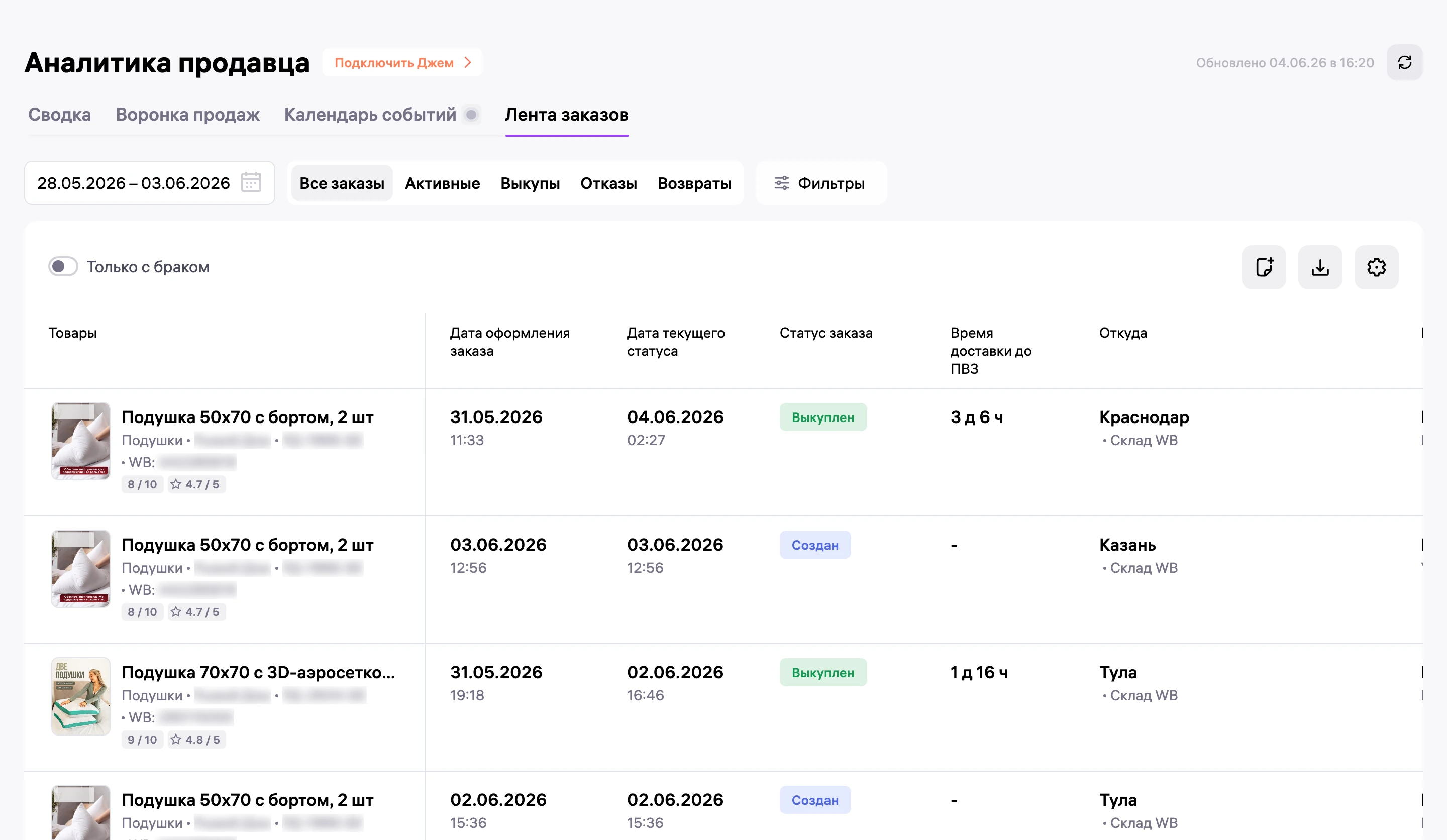This screenshot has height=840, width=1447.
Task: Open the Календарь событий tab
Action: pyautogui.click(x=370, y=114)
